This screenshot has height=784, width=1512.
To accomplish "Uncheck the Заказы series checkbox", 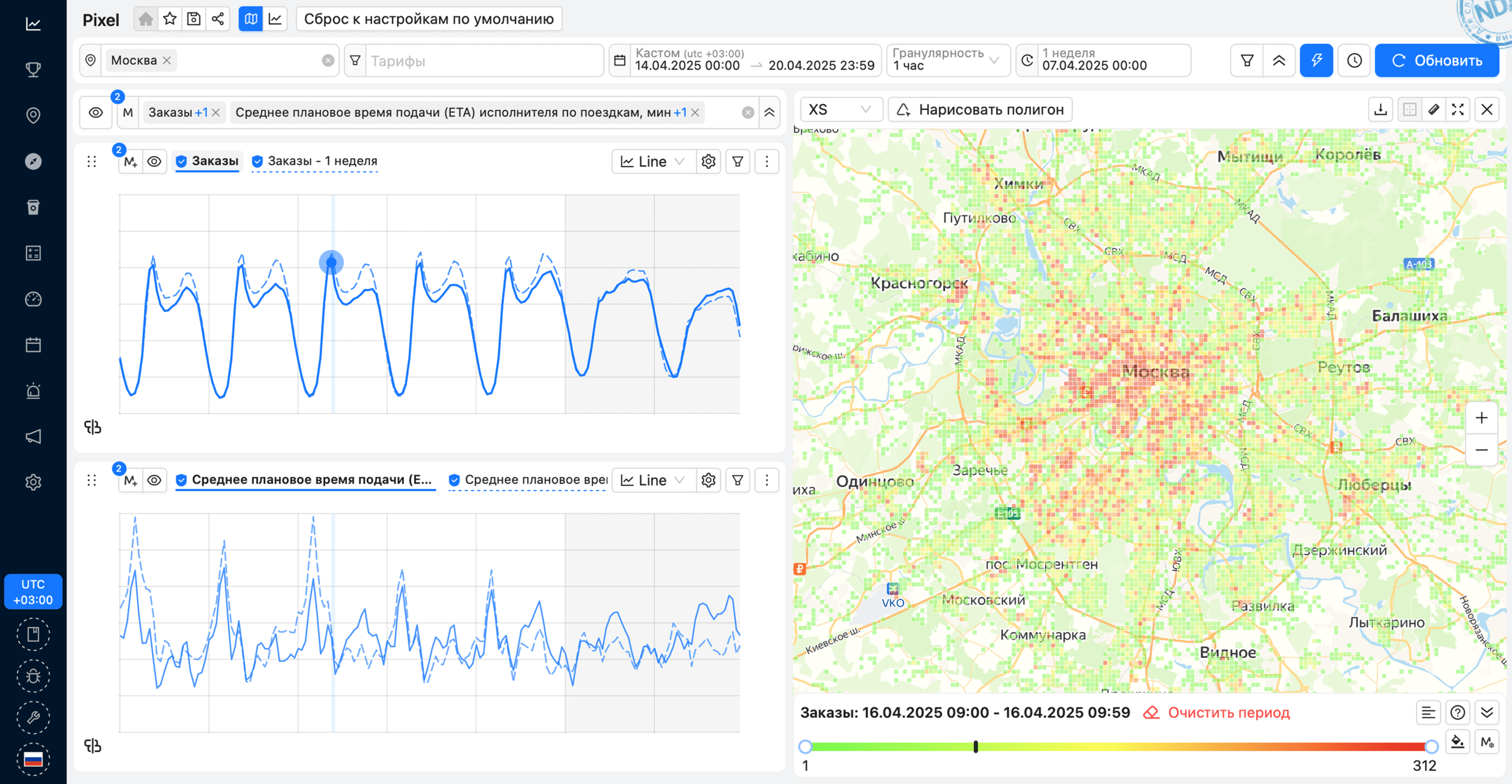I will pos(182,161).
